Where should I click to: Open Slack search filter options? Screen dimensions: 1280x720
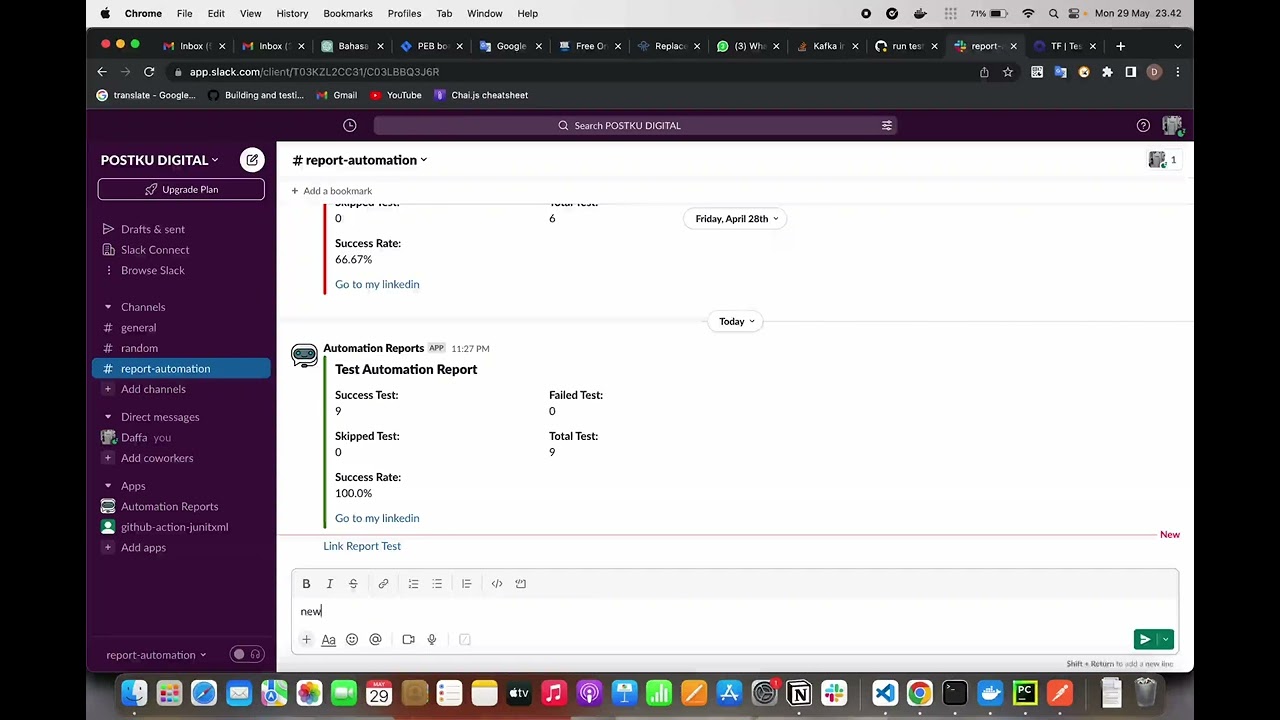pos(886,126)
